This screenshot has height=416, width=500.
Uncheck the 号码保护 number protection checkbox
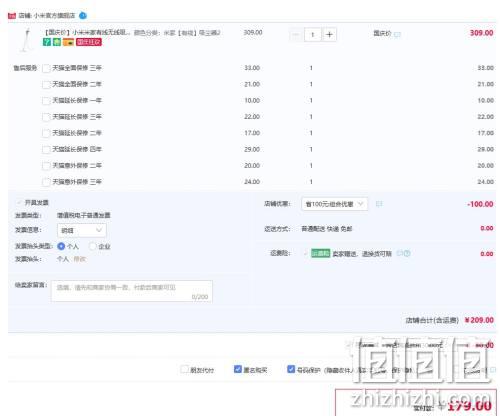pyautogui.click(x=291, y=369)
